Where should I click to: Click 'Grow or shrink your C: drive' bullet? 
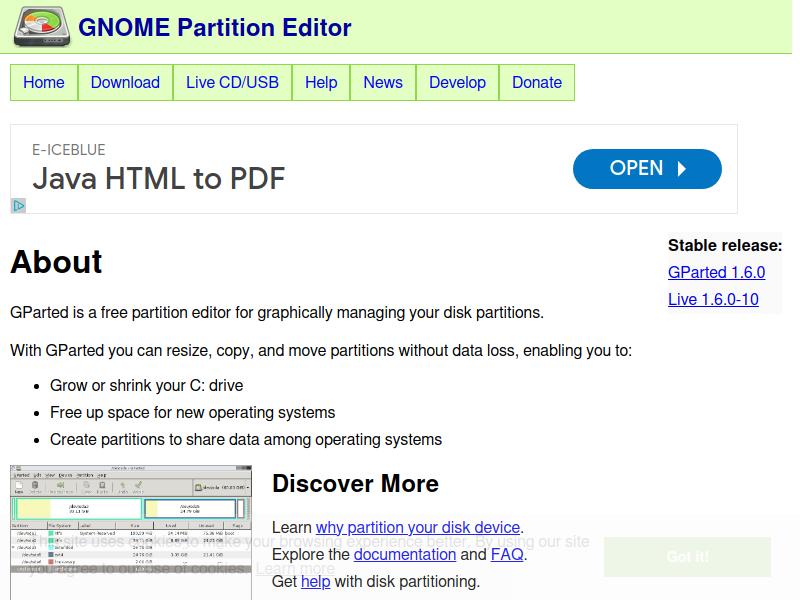[146, 386]
